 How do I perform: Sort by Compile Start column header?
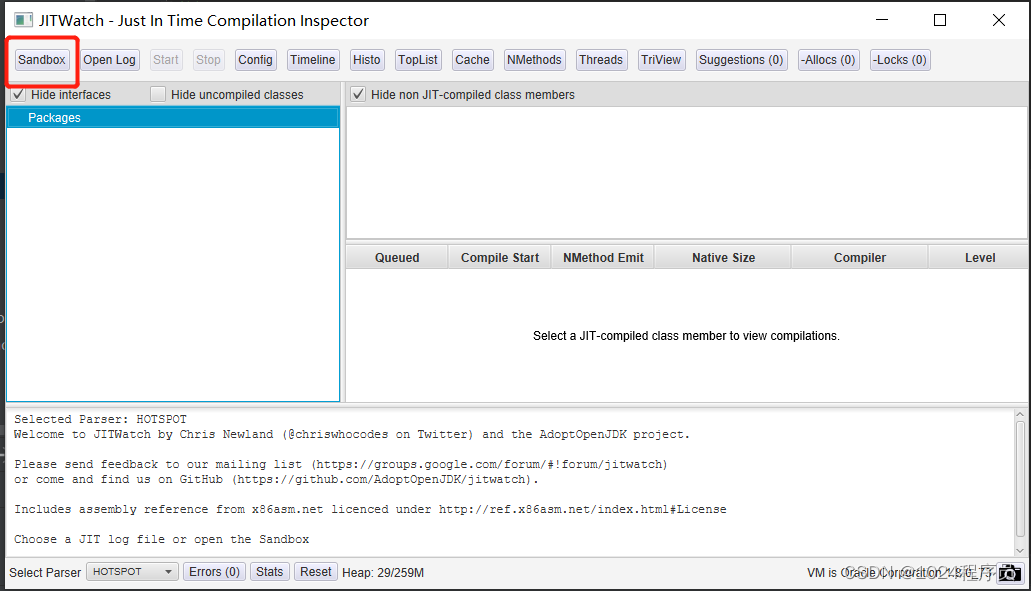pos(500,258)
